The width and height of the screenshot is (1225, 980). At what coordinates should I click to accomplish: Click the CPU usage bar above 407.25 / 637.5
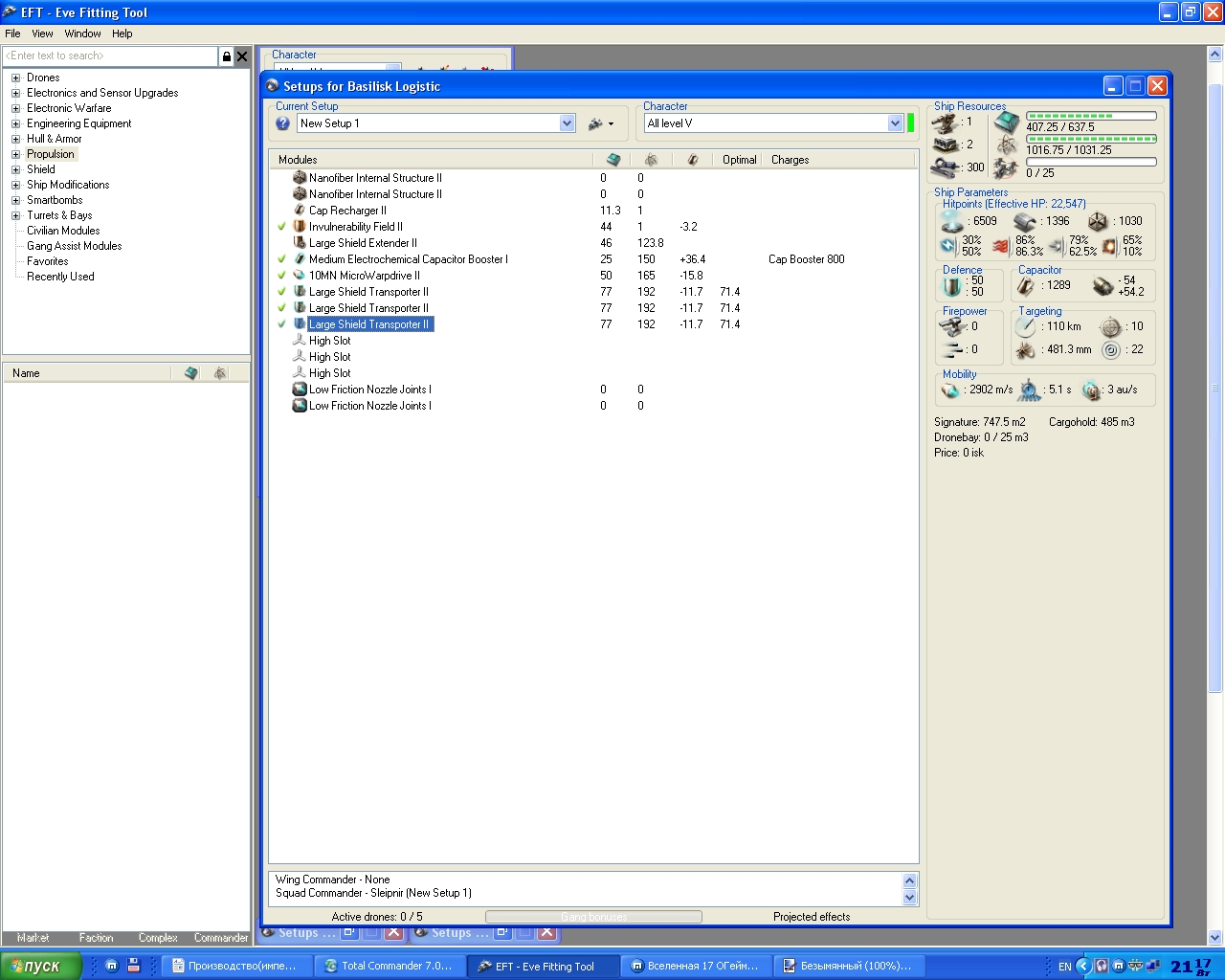[x=1092, y=116]
